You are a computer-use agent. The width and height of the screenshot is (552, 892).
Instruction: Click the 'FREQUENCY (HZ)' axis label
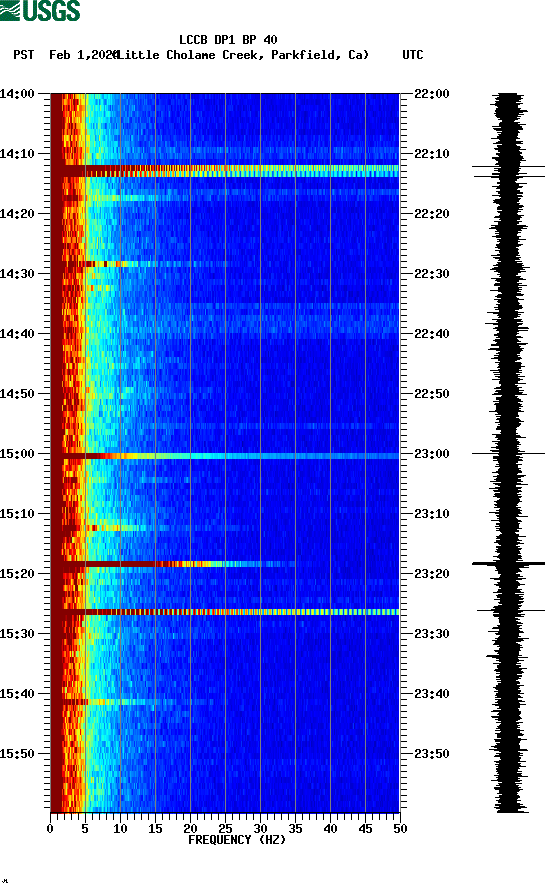(237, 840)
